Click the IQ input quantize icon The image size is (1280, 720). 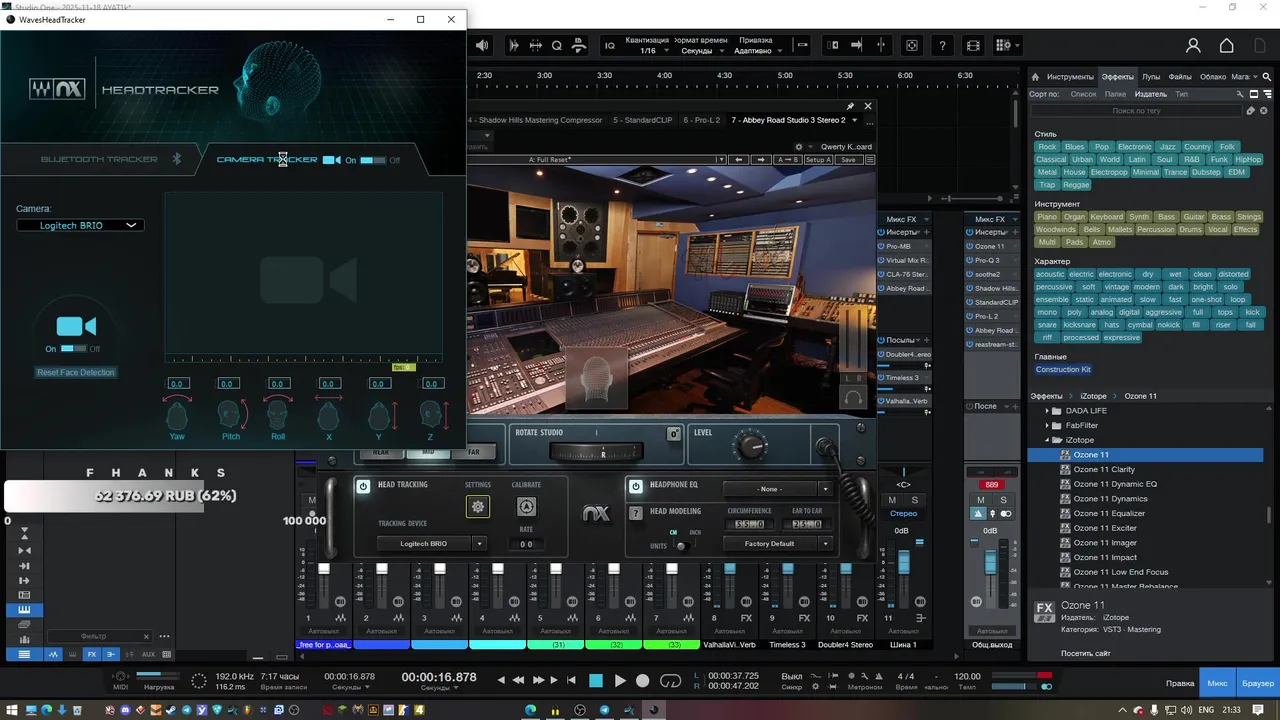coord(610,45)
